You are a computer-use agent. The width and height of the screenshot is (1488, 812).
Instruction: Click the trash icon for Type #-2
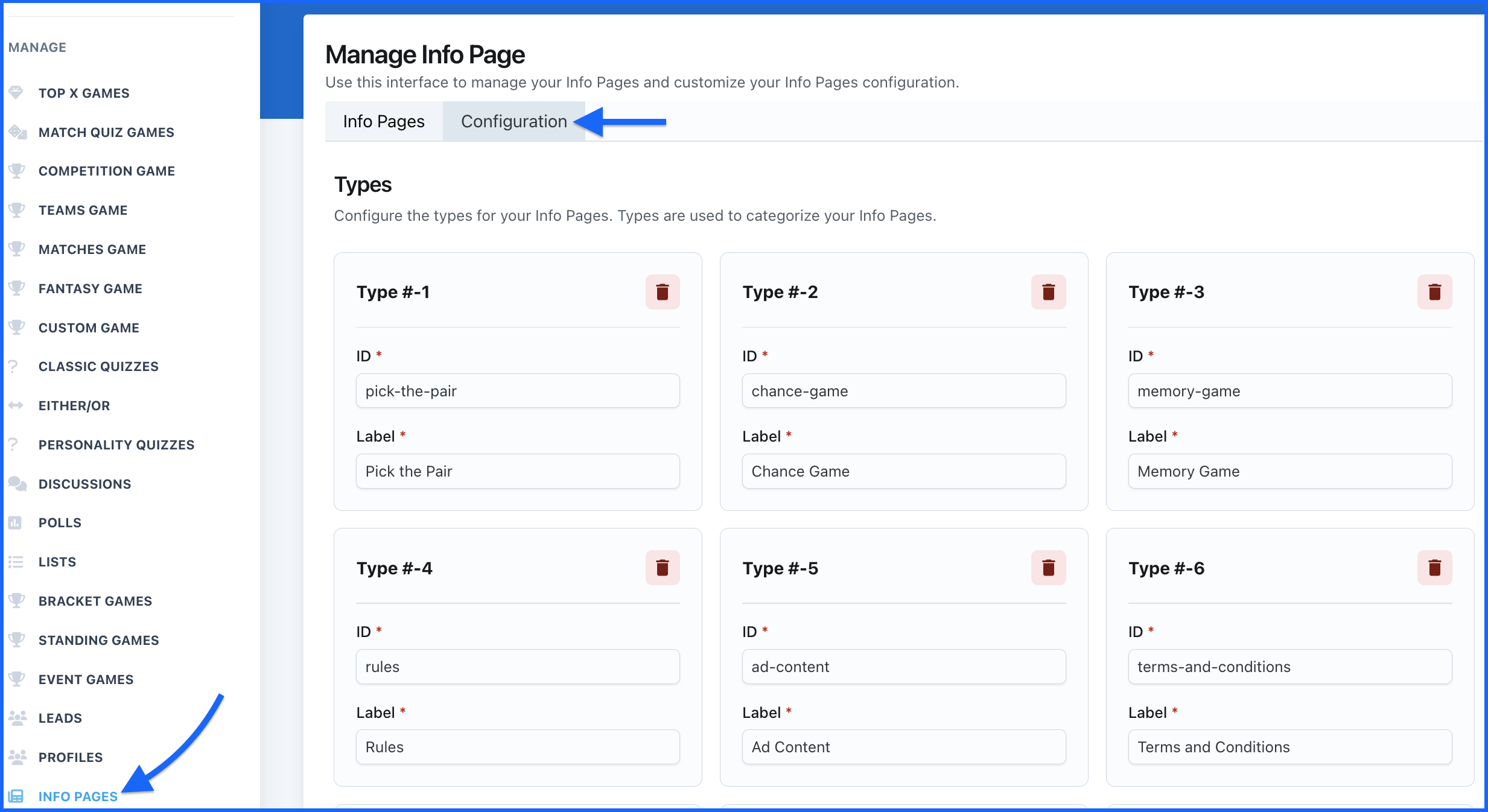coord(1048,292)
